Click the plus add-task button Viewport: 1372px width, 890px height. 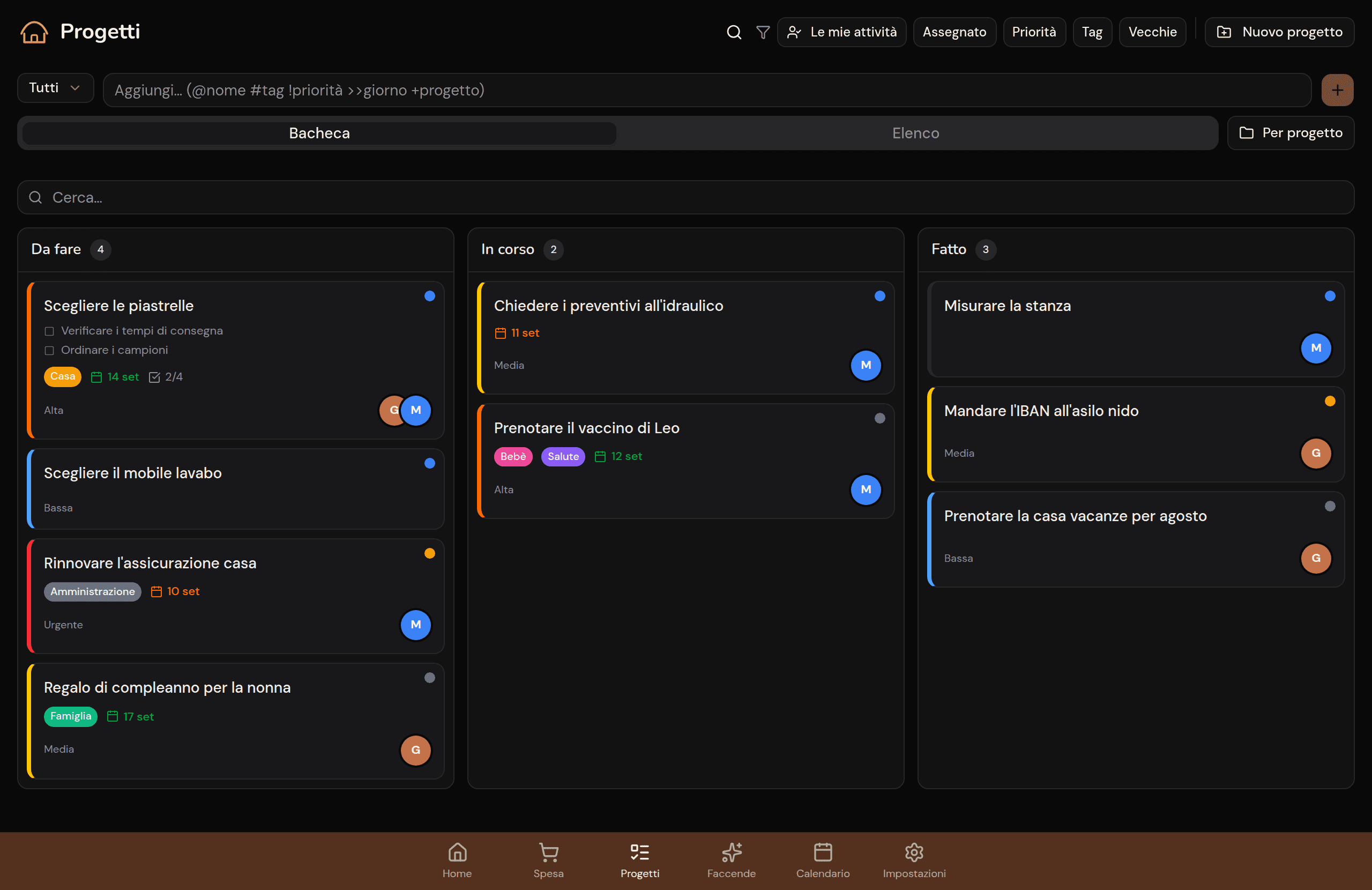point(1337,90)
